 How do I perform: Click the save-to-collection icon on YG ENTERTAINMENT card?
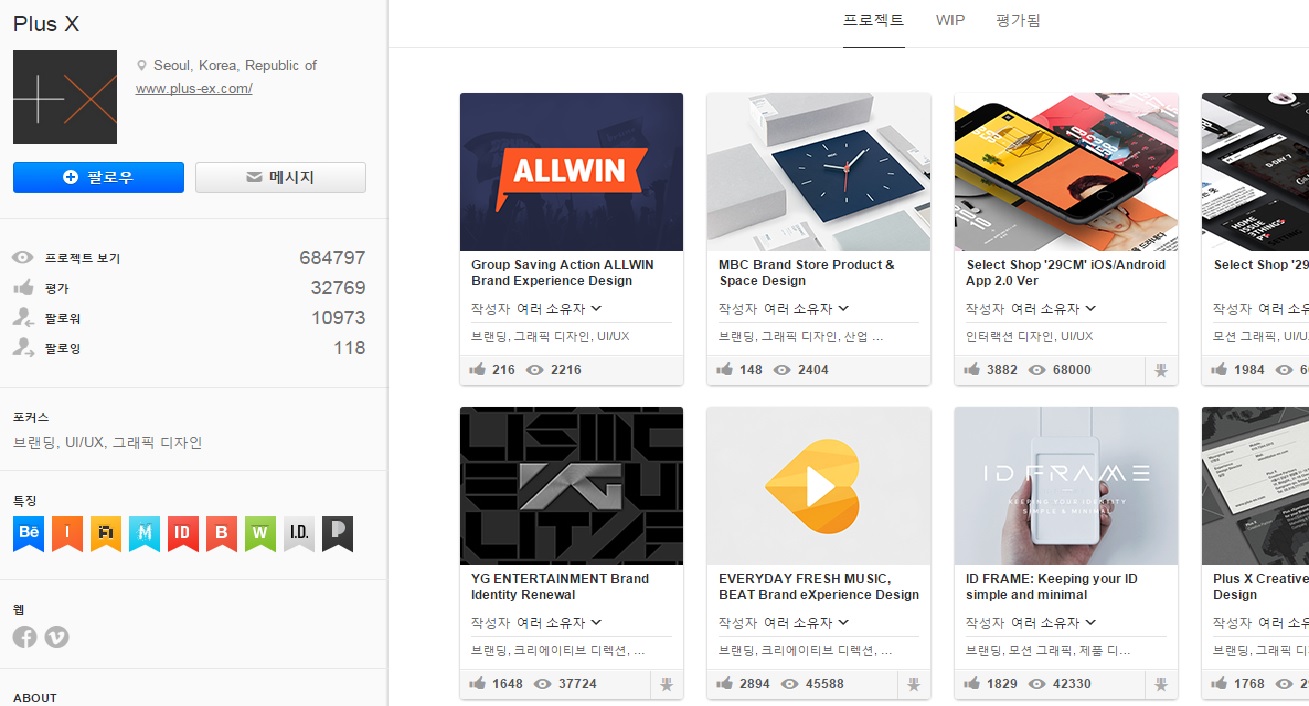tap(667, 684)
